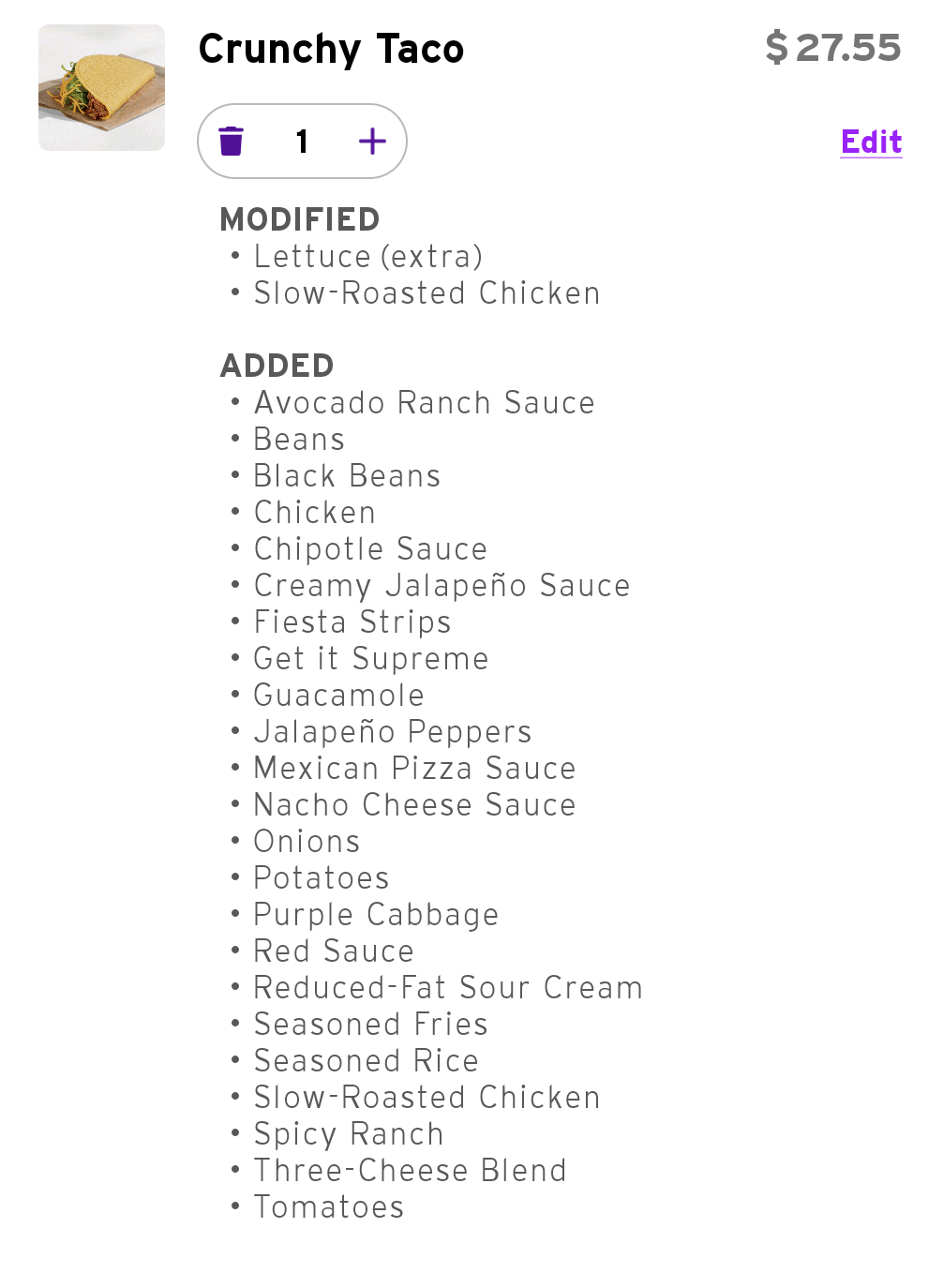Select the Lettuce (extra) modification
The image size is (943, 1288).
pos(367,257)
